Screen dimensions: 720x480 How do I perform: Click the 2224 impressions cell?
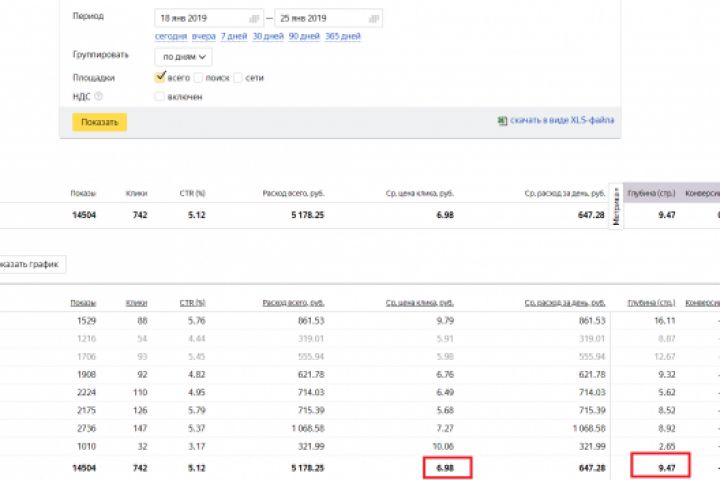click(x=86, y=392)
